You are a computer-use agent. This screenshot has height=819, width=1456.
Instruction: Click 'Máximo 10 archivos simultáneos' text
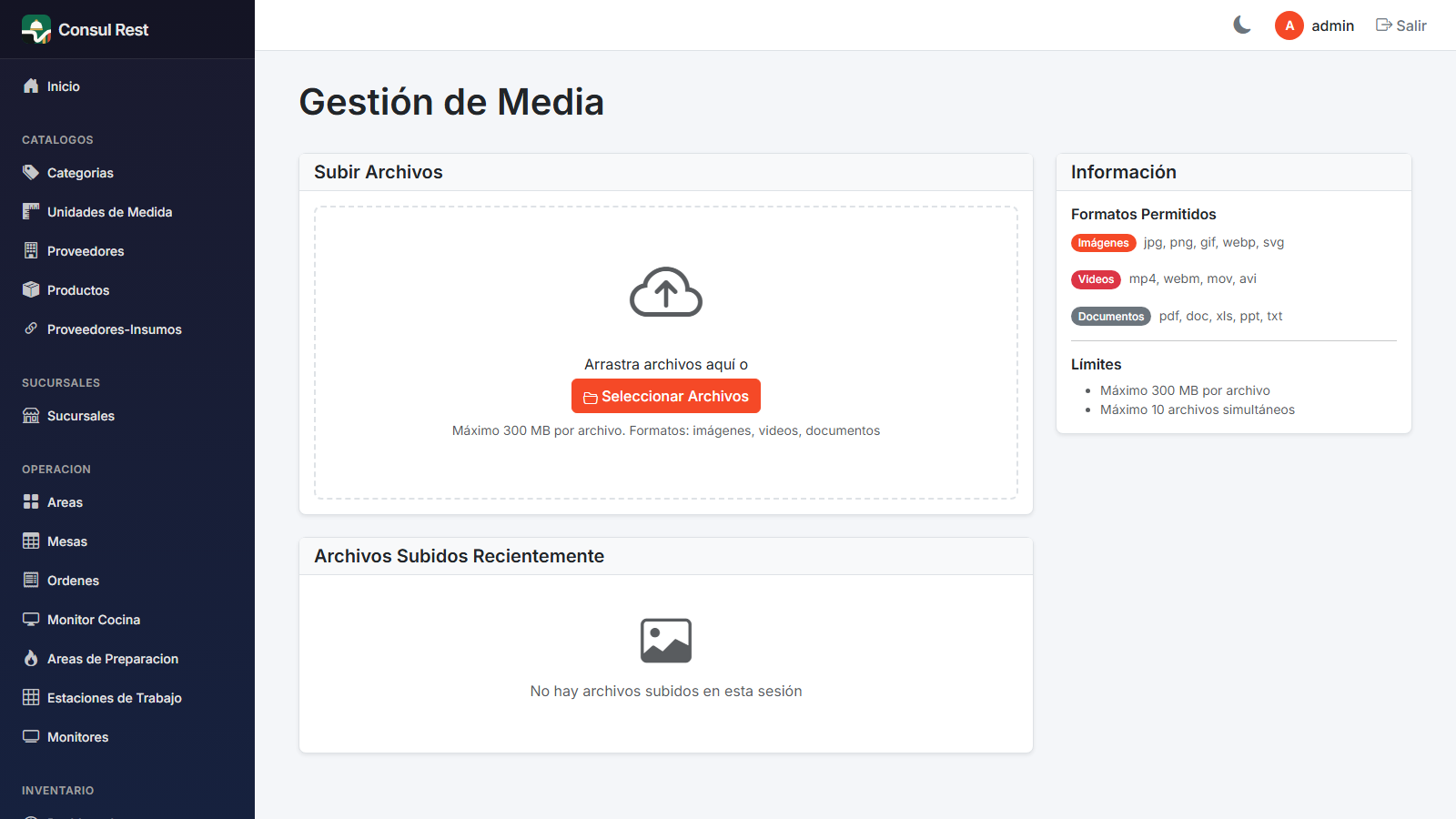click(x=1198, y=409)
